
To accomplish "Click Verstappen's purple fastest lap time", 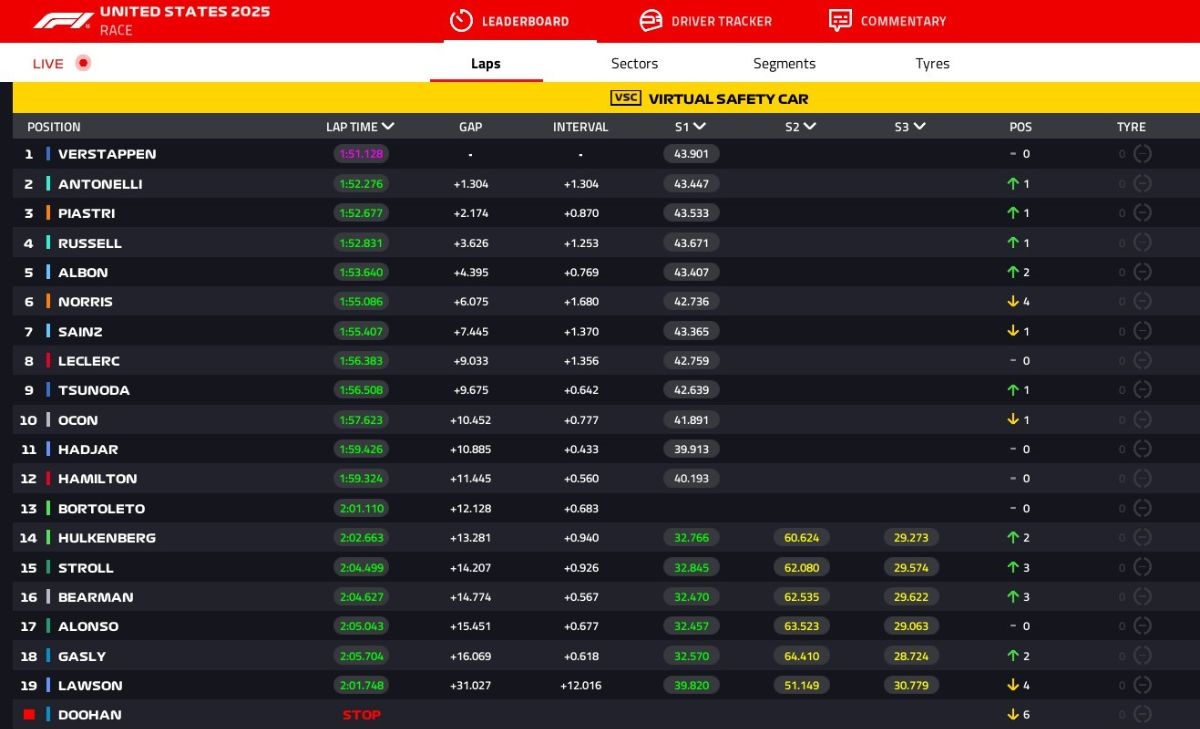I will click(361, 154).
